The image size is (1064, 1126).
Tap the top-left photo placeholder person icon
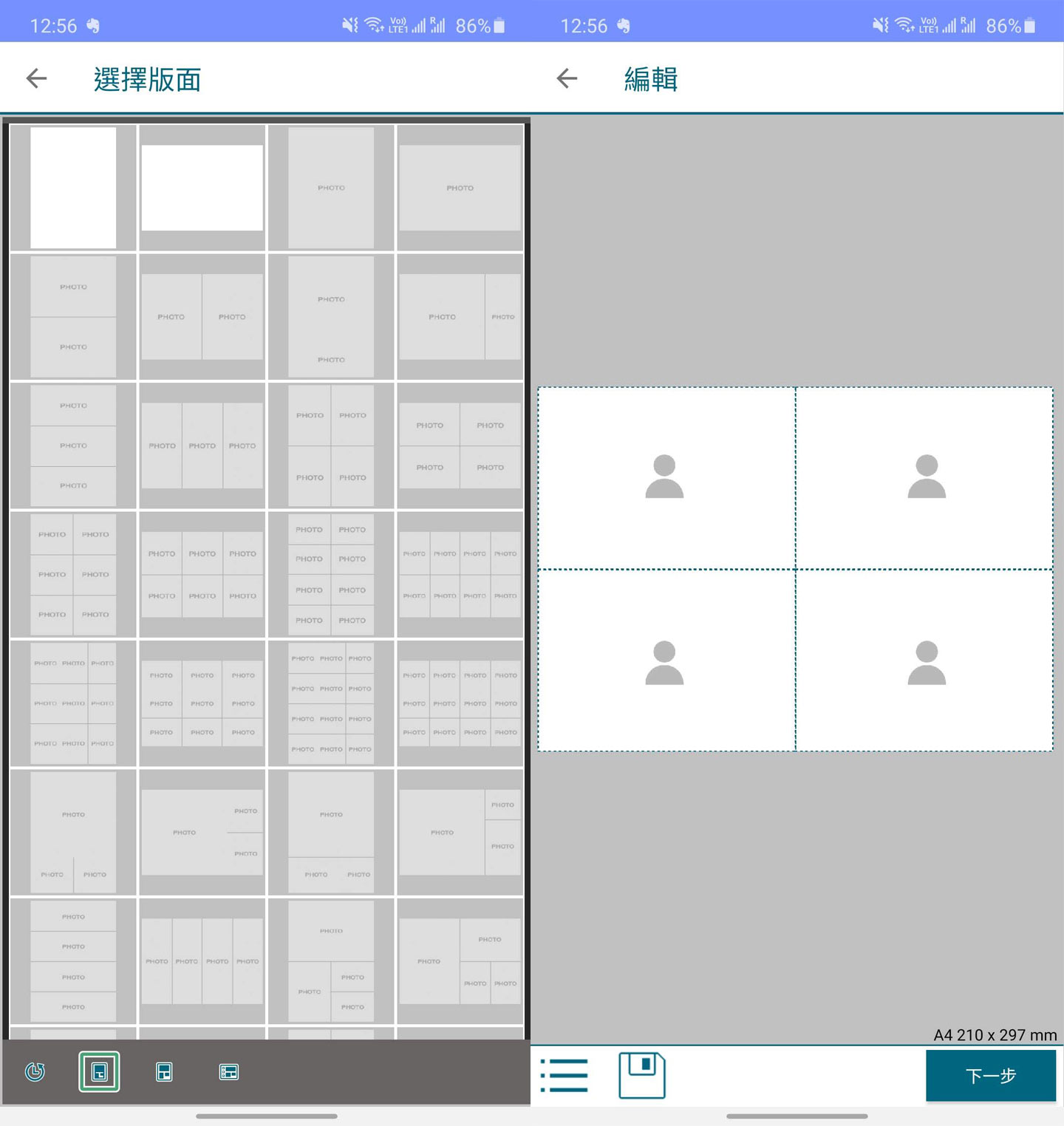click(666, 477)
